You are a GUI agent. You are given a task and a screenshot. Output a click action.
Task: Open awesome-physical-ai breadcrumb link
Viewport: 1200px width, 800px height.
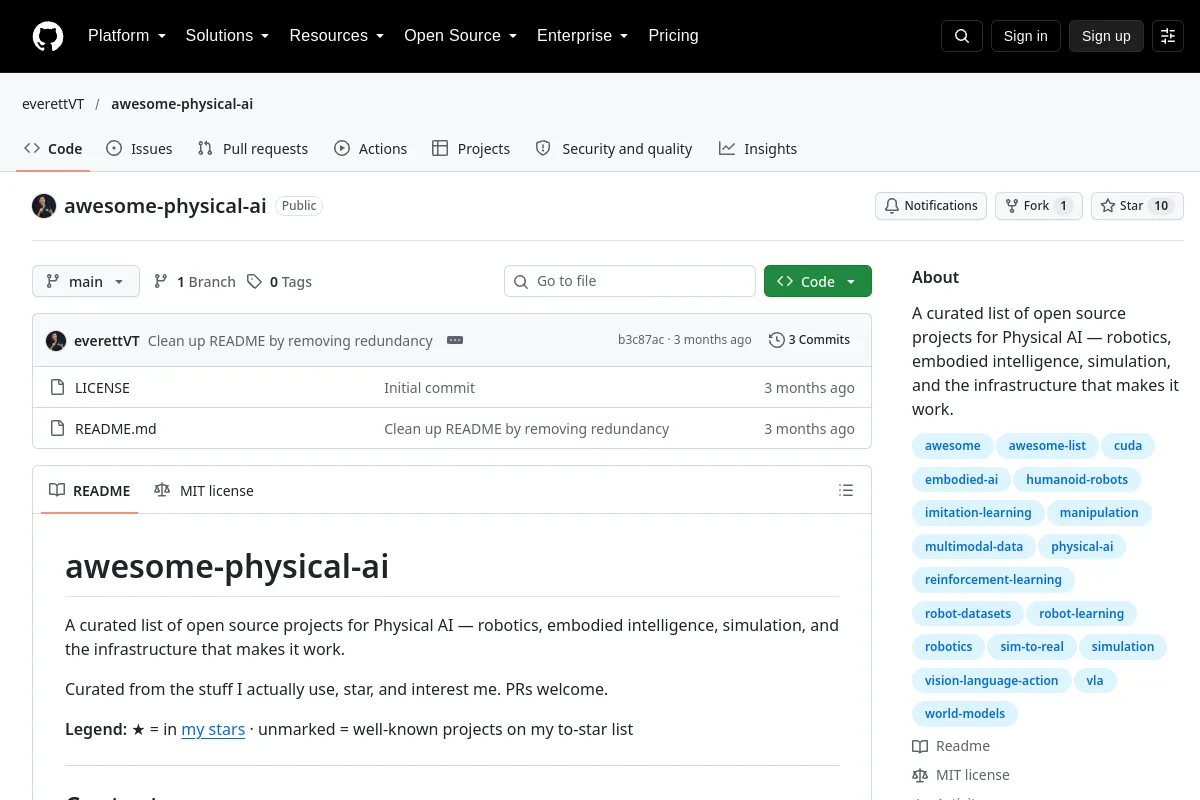182,104
